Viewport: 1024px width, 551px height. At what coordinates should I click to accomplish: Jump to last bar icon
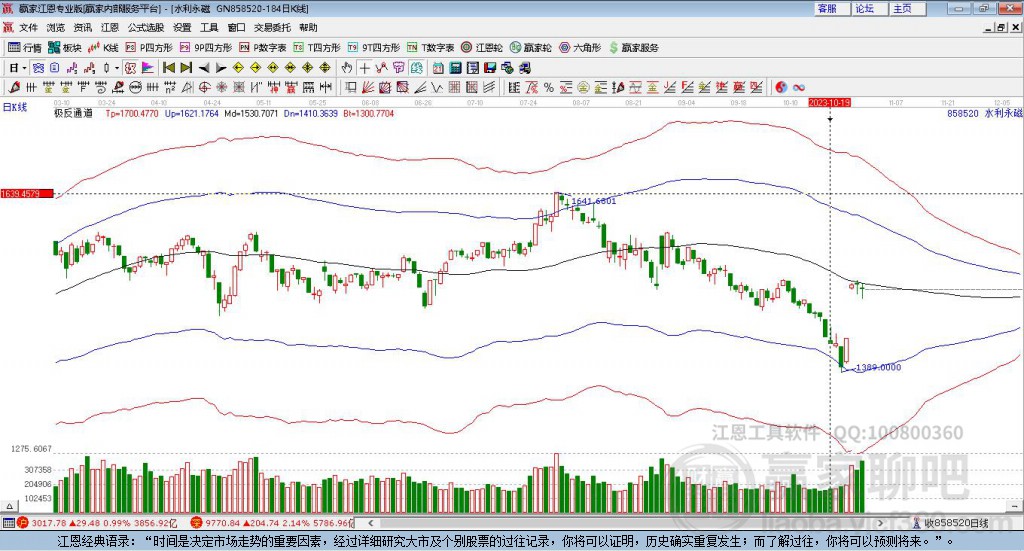tap(186, 68)
